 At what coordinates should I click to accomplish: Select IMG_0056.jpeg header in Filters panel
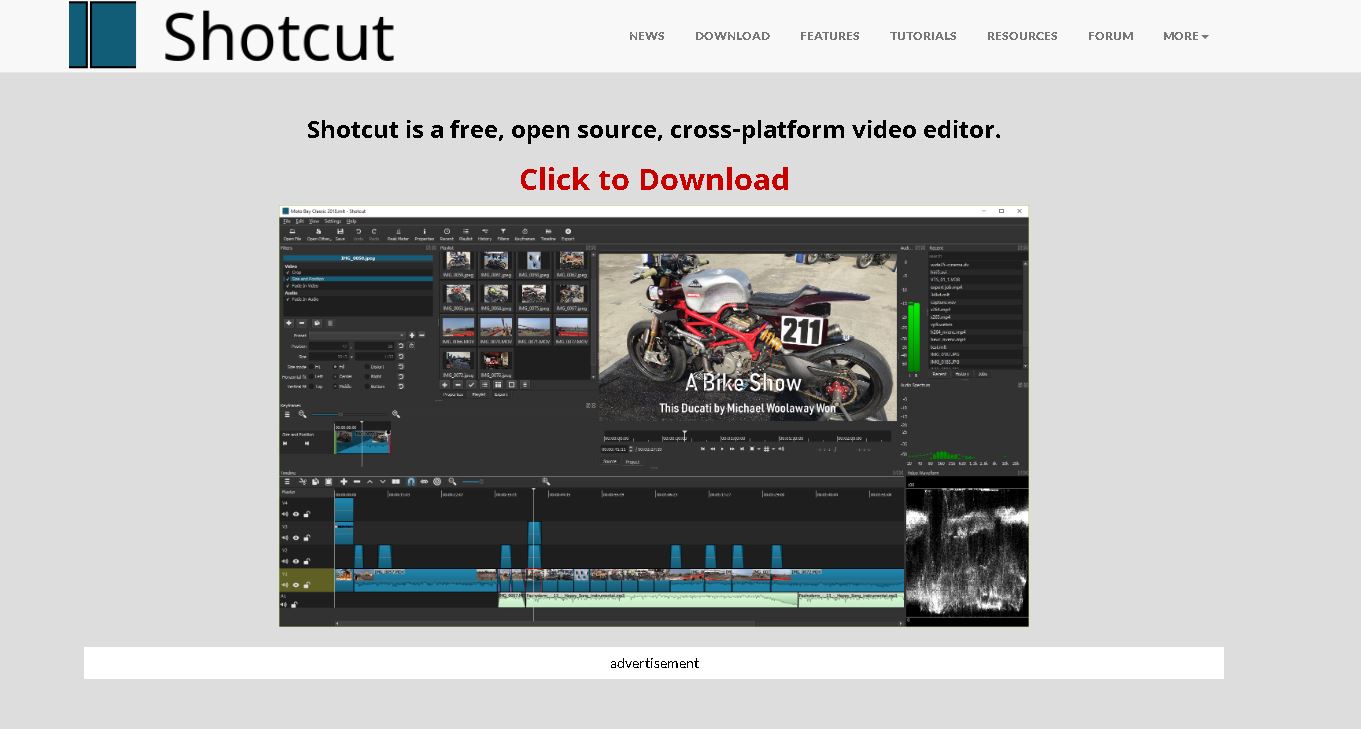(x=358, y=257)
